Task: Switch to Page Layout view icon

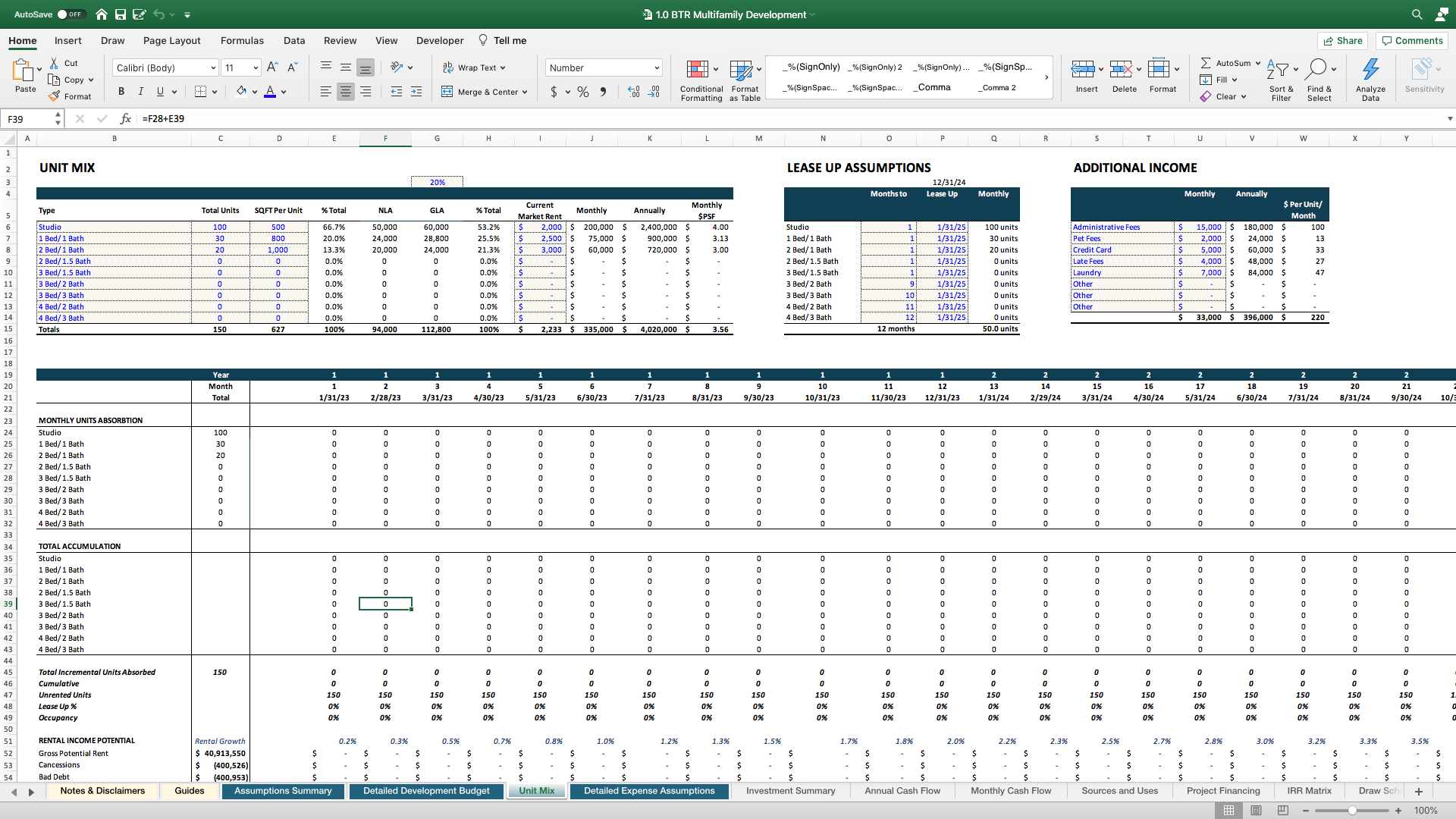Action: (1256, 811)
